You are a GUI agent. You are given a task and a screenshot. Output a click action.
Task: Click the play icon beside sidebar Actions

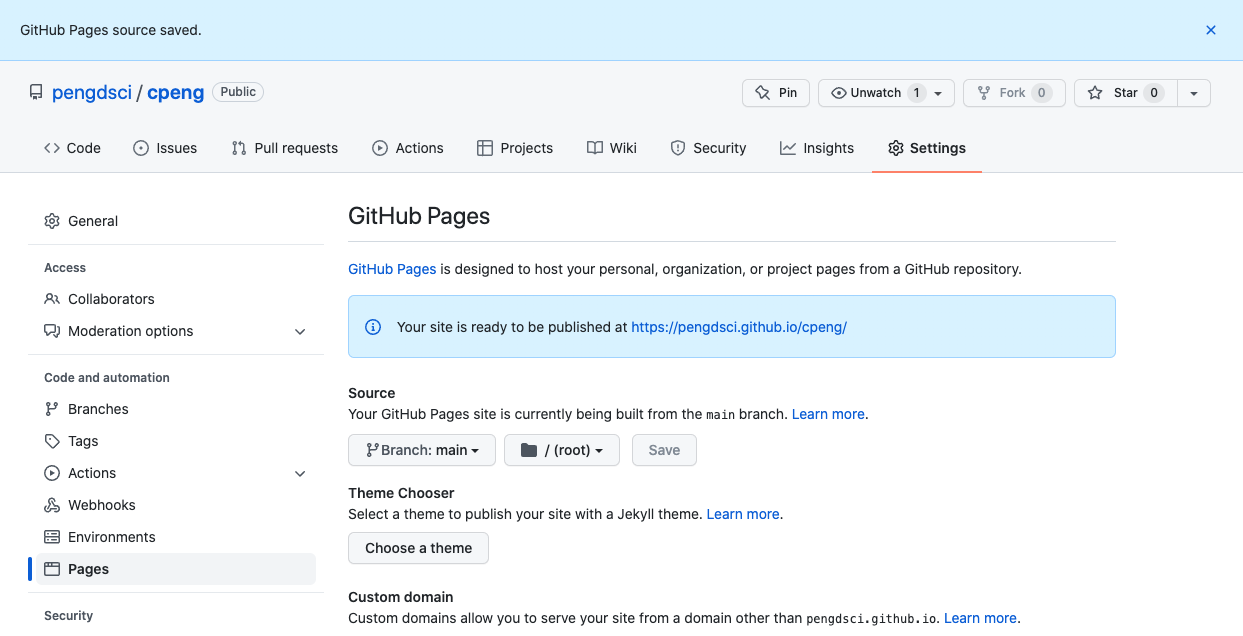52,473
